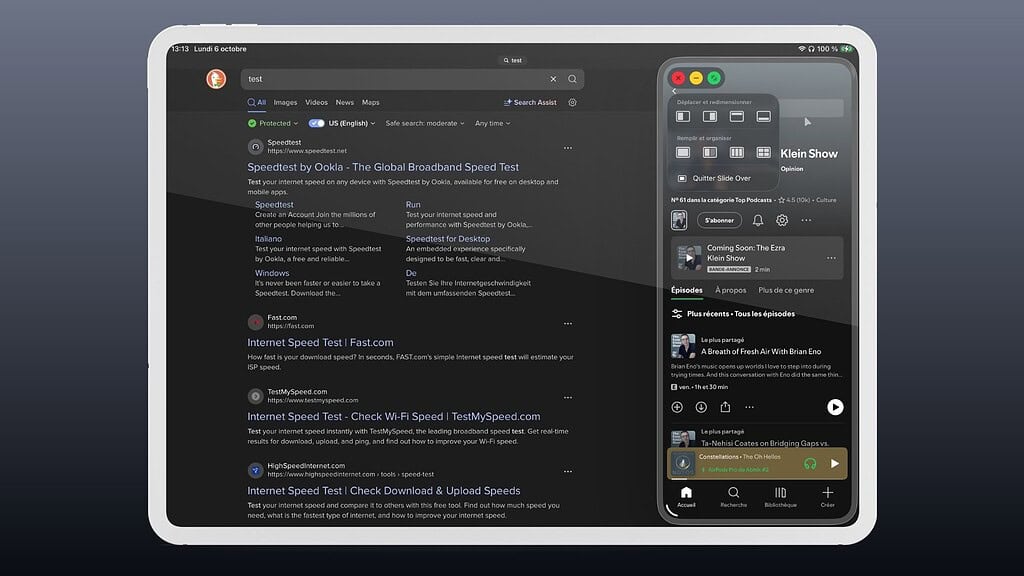Screen dimensions: 1024x576
Task: Open Spotify Bibliothèque tab
Action: [x=780, y=496]
